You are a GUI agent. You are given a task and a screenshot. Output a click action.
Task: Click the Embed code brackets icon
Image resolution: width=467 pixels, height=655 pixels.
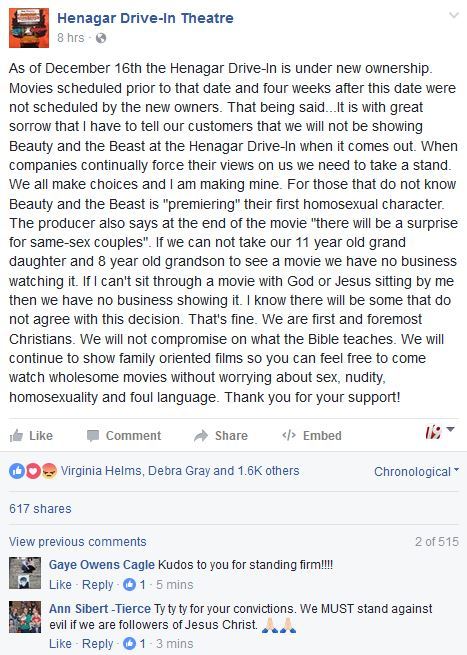pos(289,435)
